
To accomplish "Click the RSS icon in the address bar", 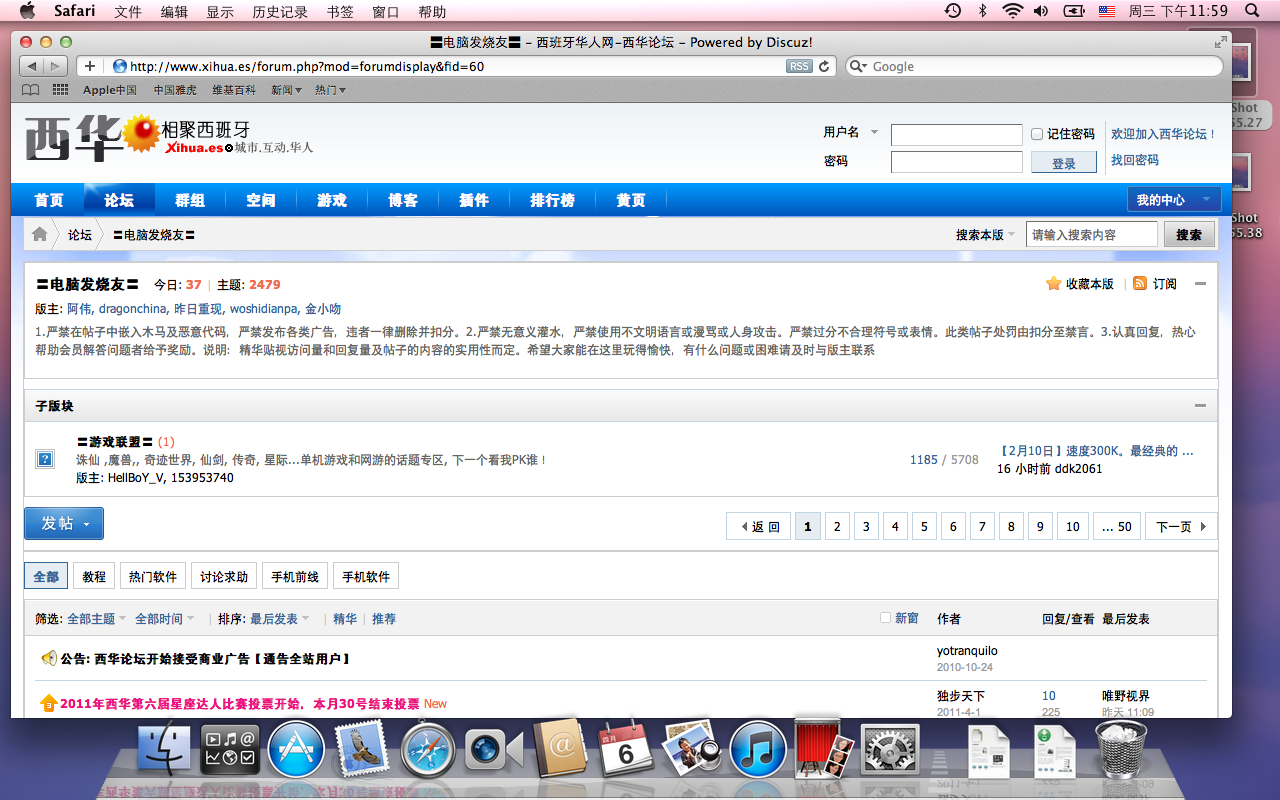I will pyautogui.click(x=799, y=66).
